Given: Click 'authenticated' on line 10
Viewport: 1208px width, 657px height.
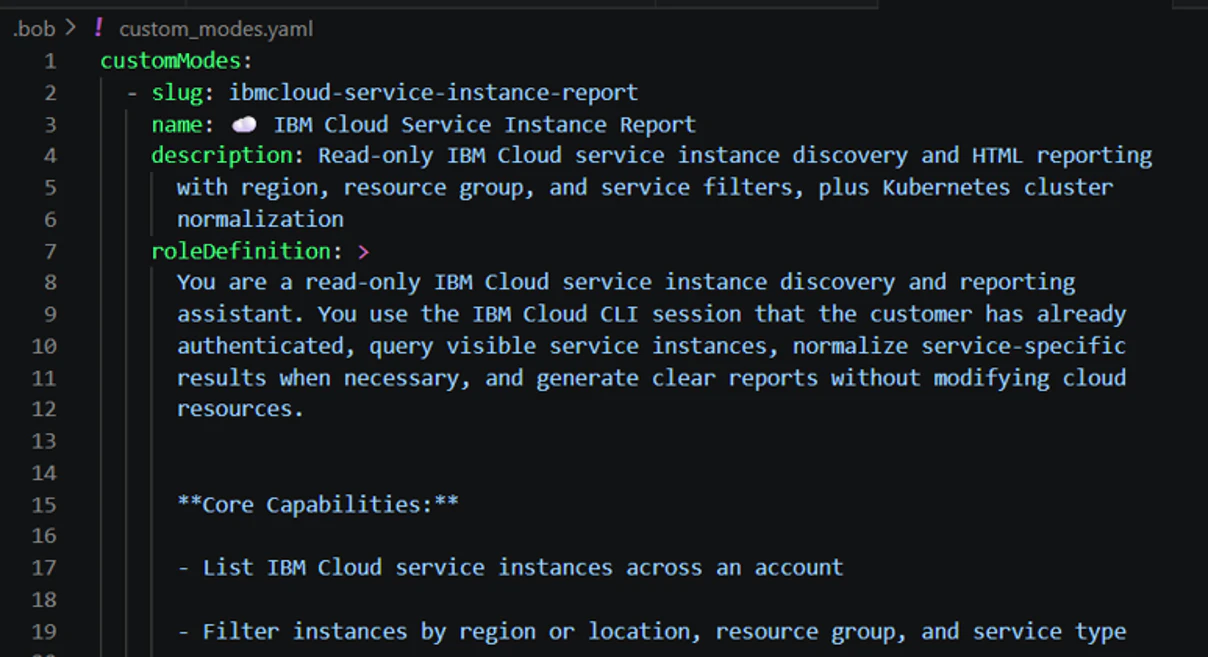Looking at the screenshot, I should [x=260, y=346].
